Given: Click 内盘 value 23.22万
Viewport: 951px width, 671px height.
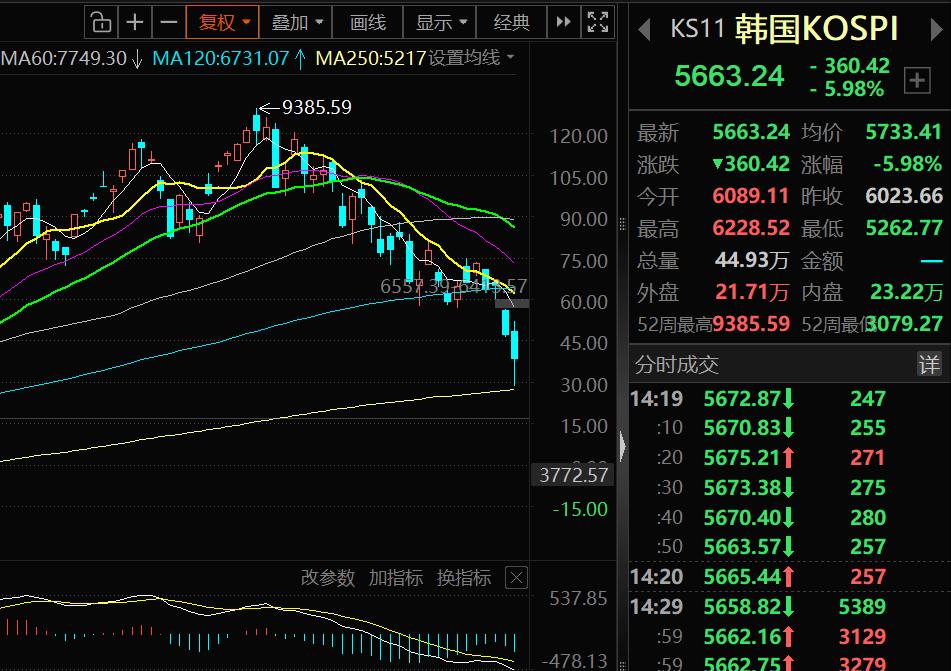Looking at the screenshot, I should click(906, 292).
